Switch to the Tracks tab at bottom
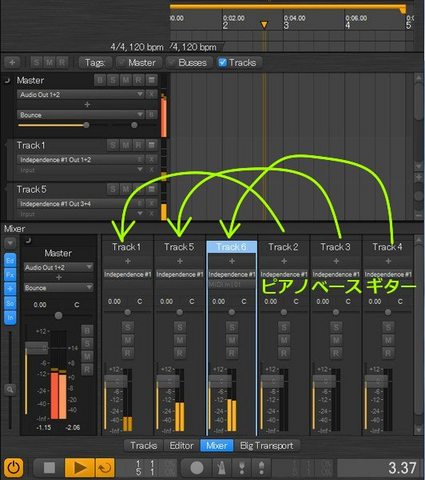This screenshot has height=480, width=425. pyautogui.click(x=143, y=446)
